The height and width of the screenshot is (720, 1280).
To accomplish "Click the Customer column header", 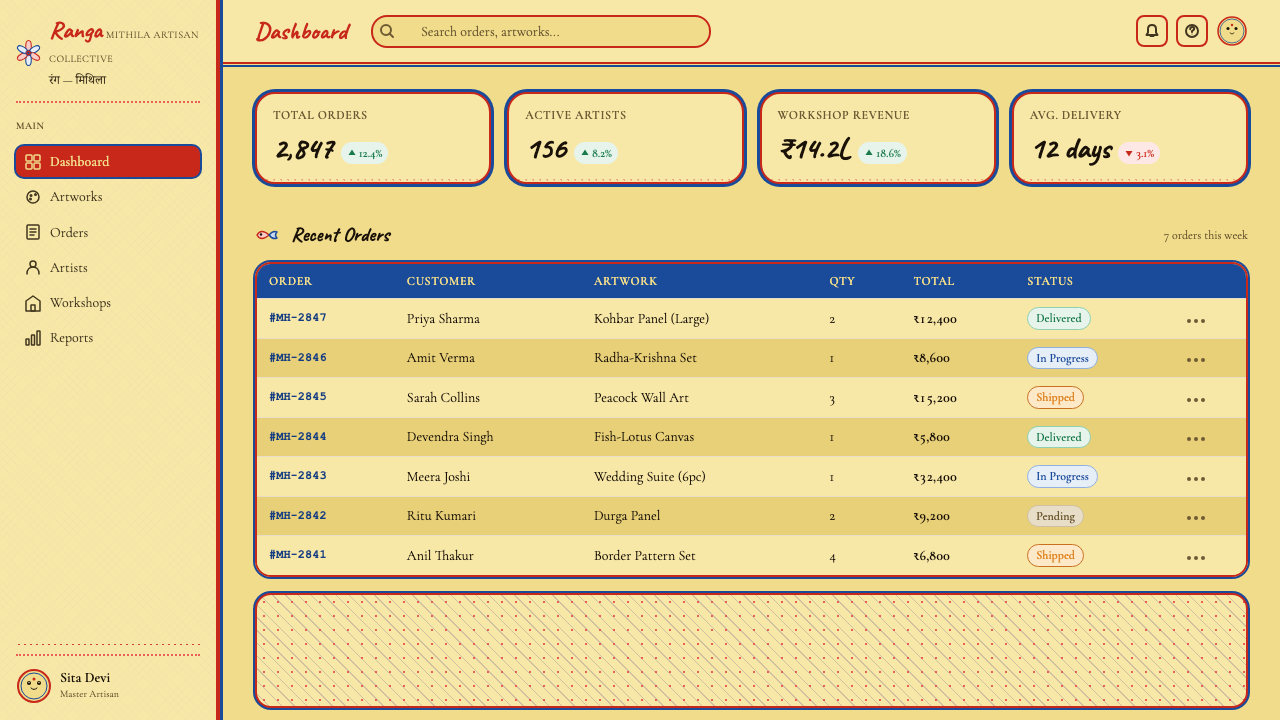I will [441, 281].
